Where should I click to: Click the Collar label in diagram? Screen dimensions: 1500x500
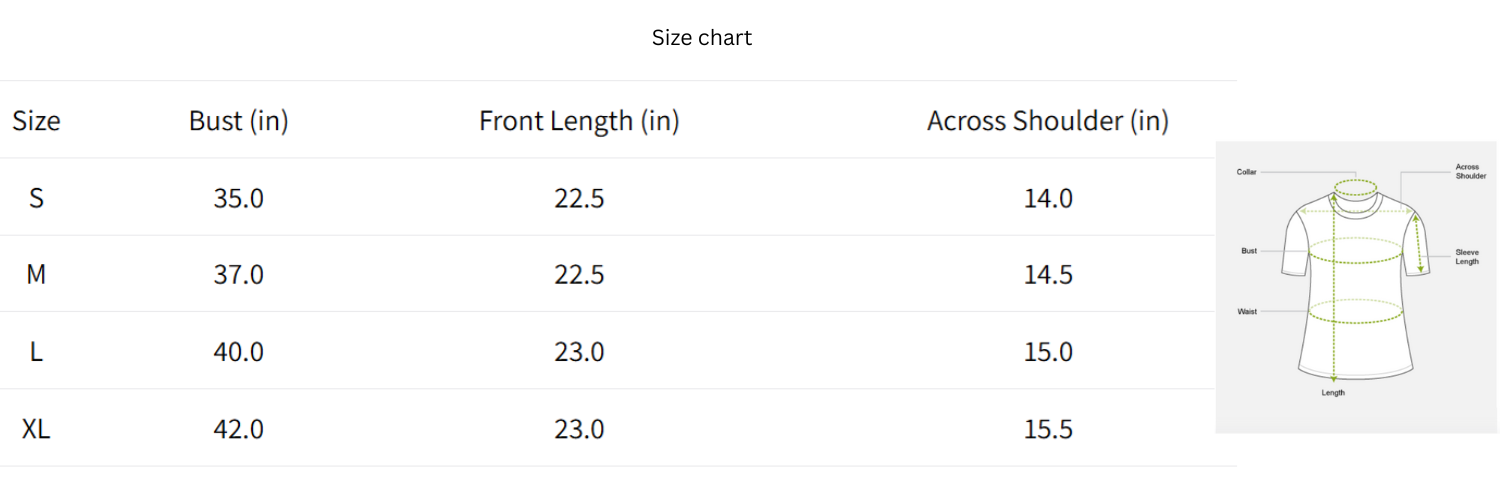[x=1246, y=172]
